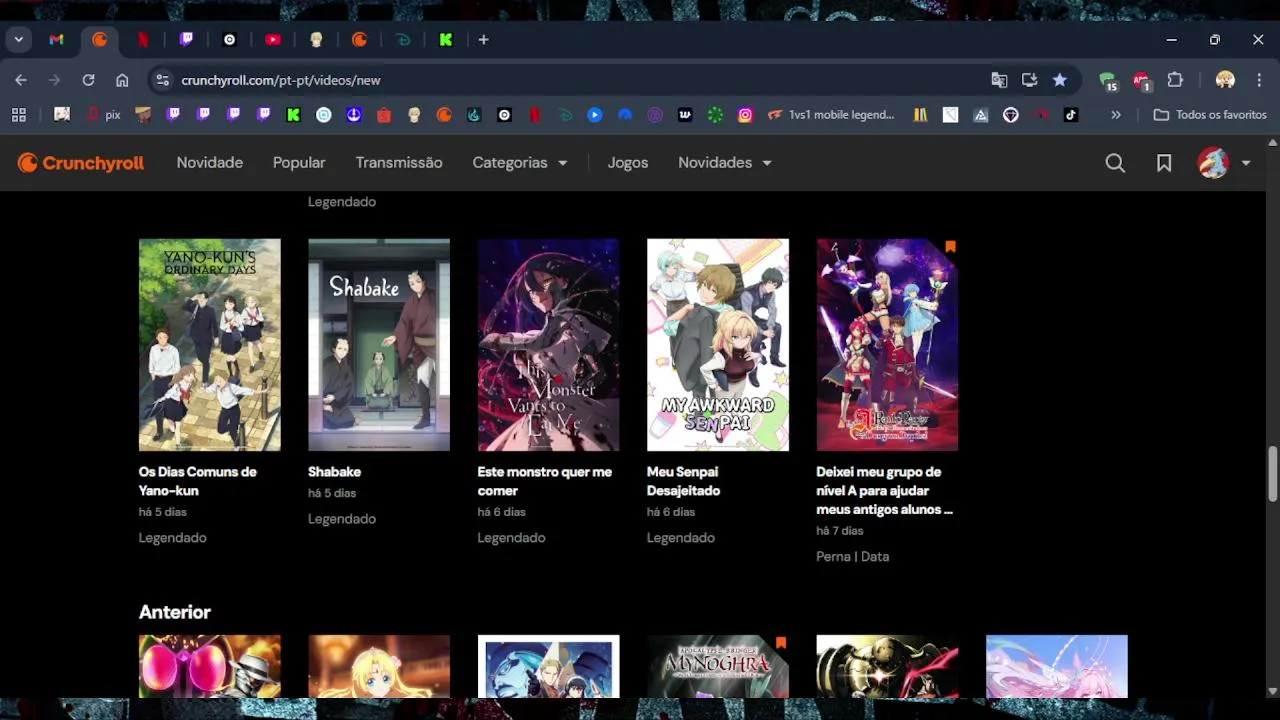Image resolution: width=1280 pixels, height=720 pixels.
Task: Open the 1vs1 mobile legend bookmark
Action: click(x=831, y=115)
